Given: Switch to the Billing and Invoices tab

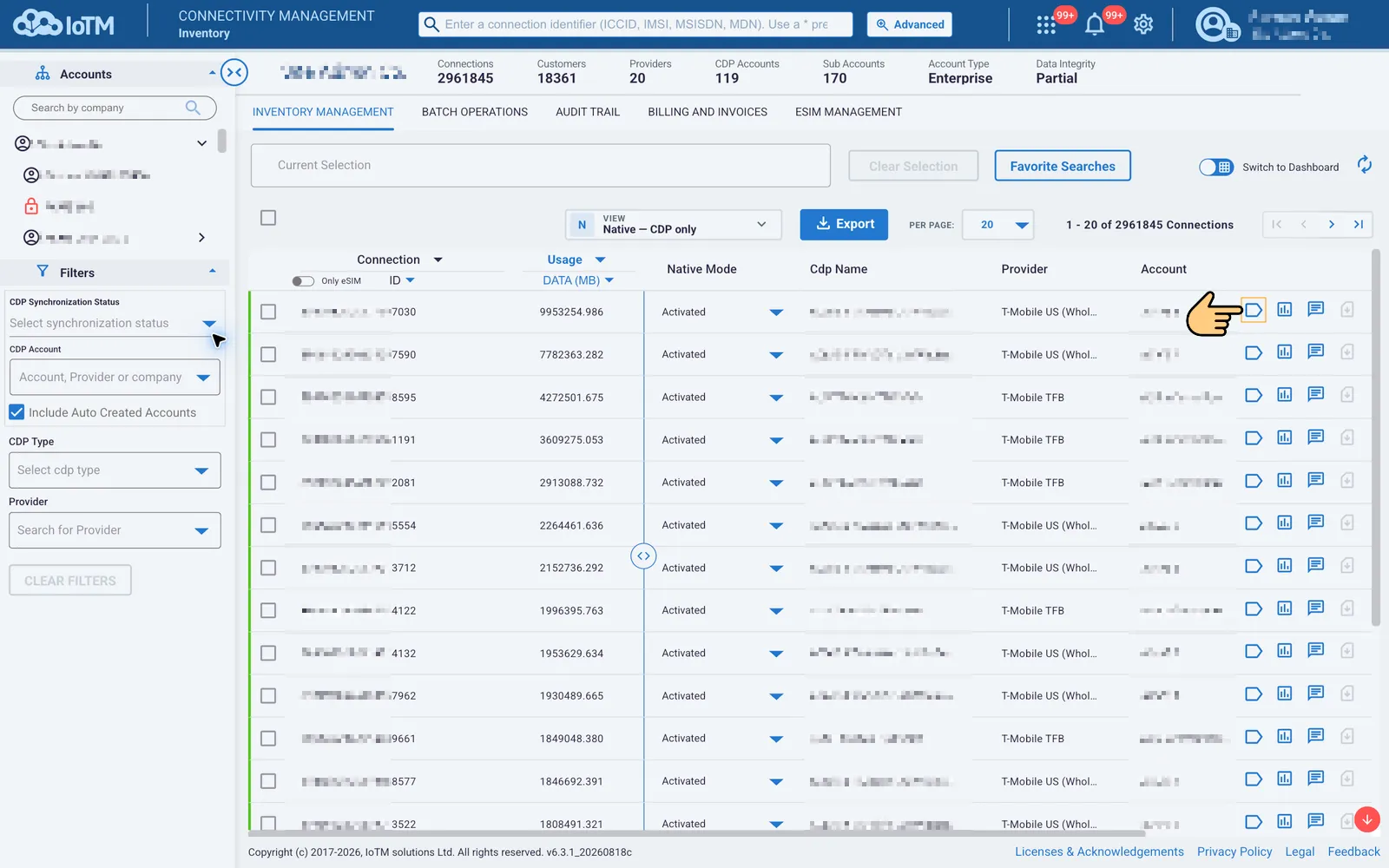Looking at the screenshot, I should (x=708, y=112).
